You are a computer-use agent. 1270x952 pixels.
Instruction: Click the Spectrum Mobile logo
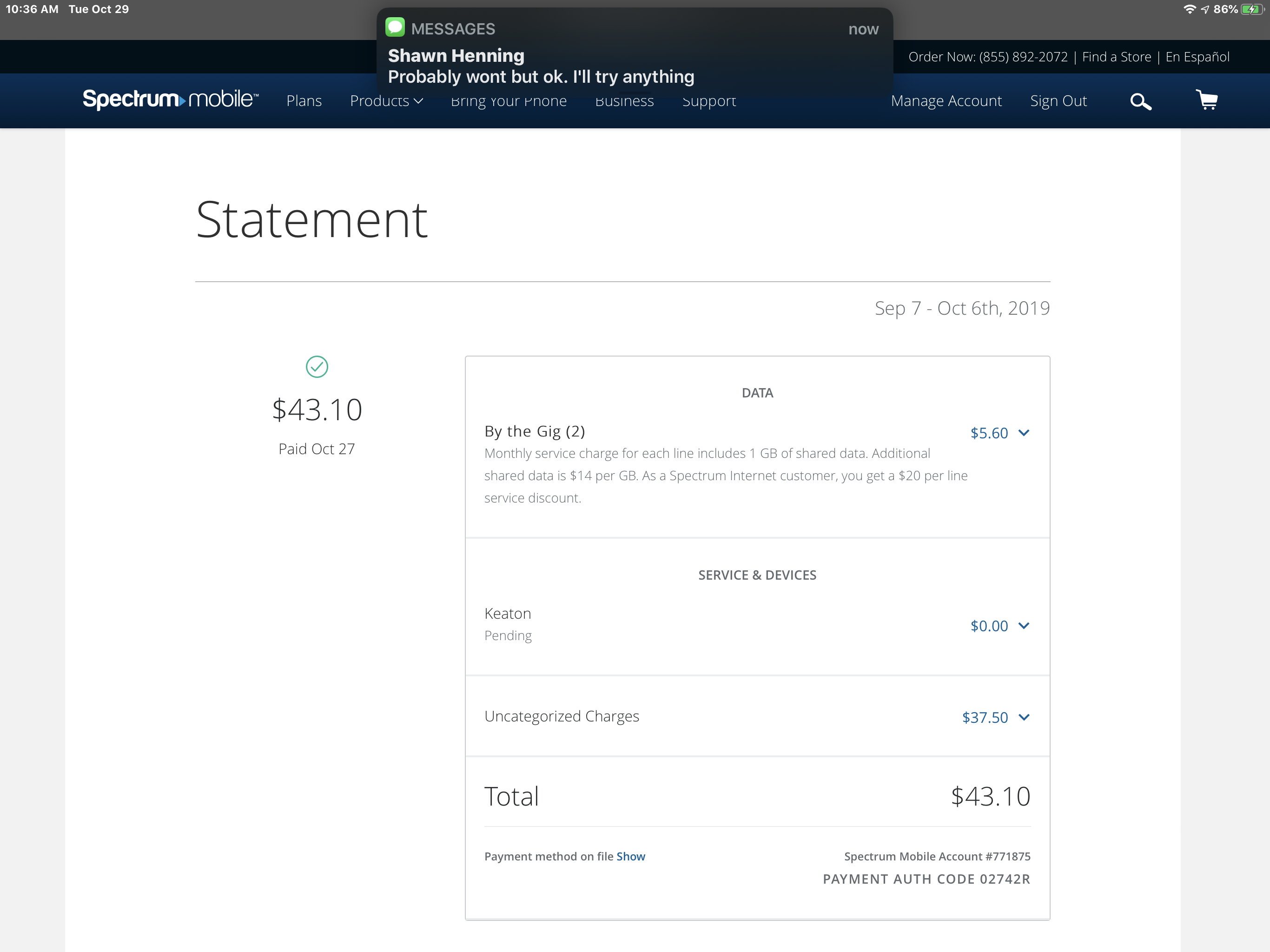coord(169,99)
